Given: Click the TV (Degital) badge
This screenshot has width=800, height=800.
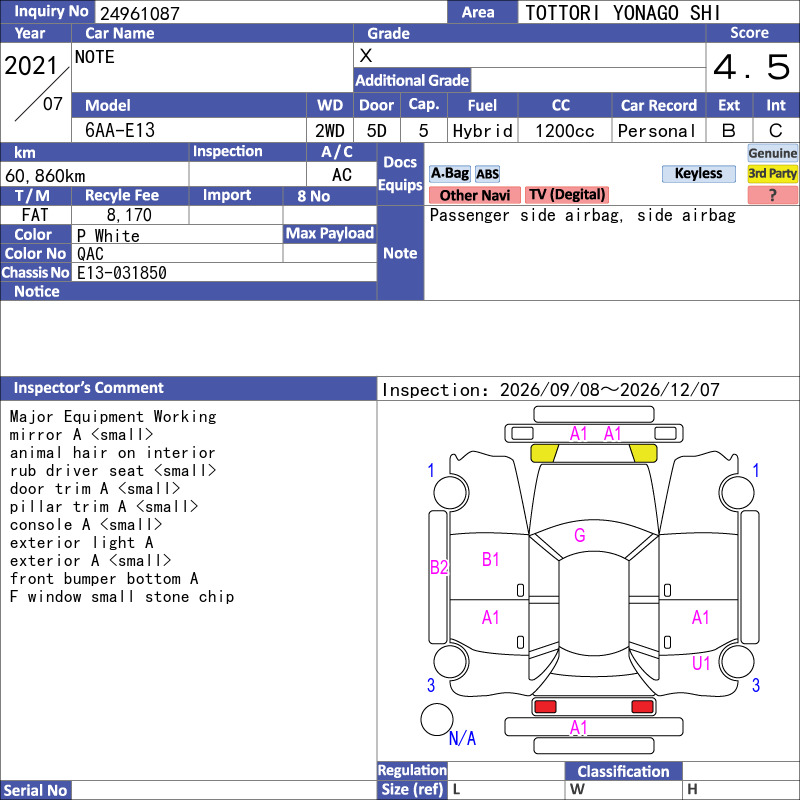Looking at the screenshot, I should coord(567,194).
